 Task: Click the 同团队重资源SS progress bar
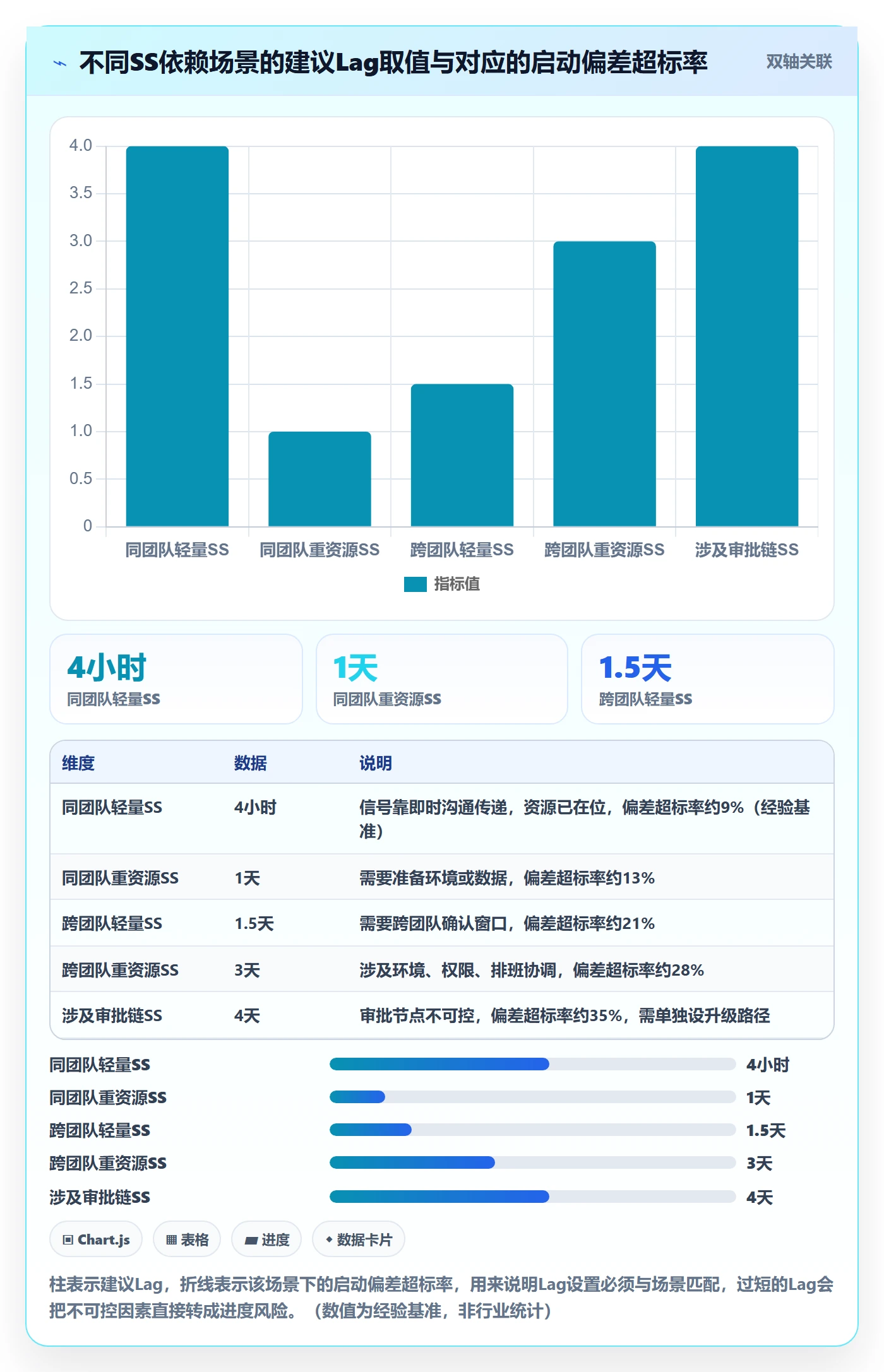(532, 1097)
